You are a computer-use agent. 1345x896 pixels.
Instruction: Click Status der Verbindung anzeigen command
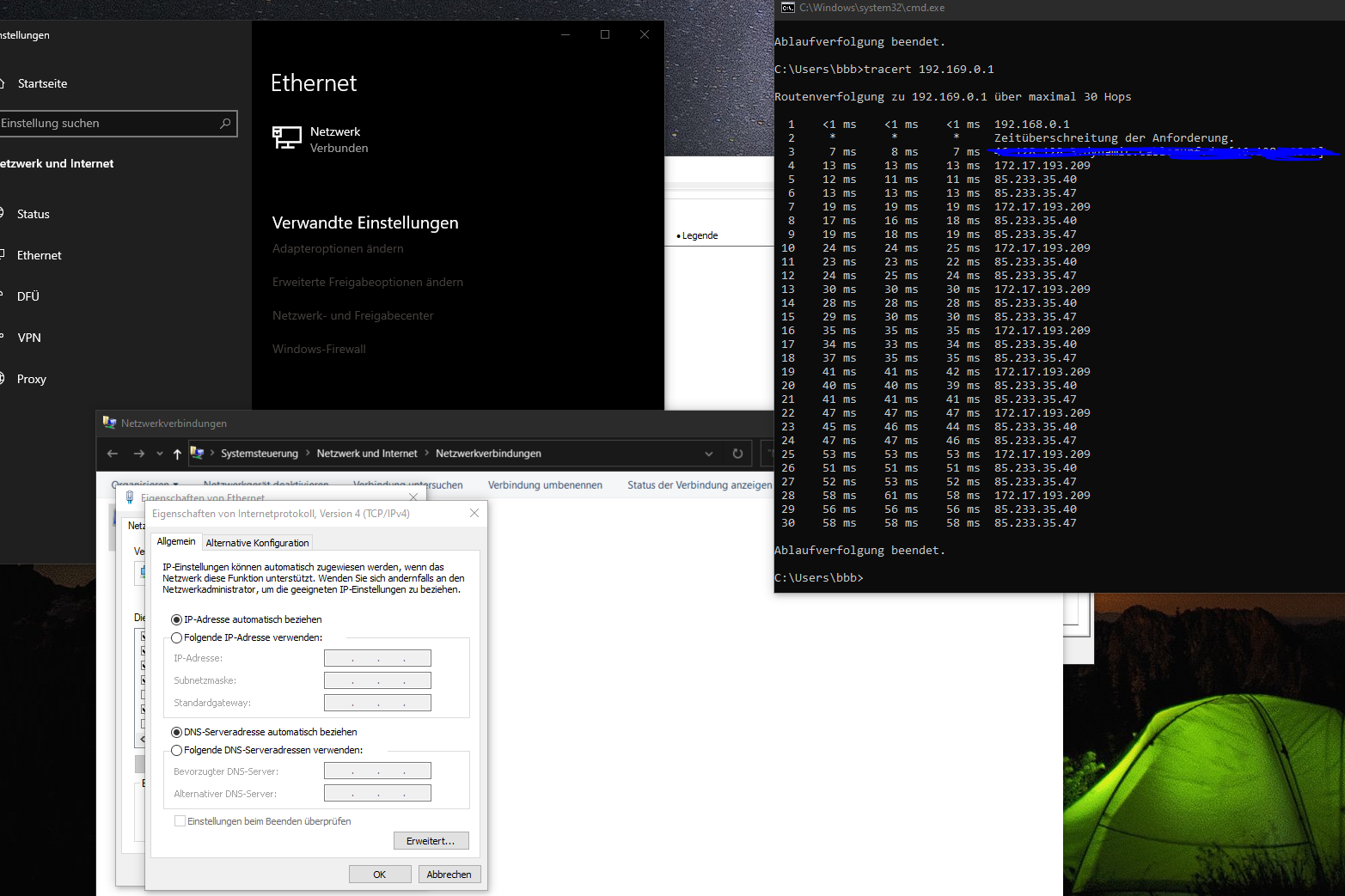pos(700,485)
